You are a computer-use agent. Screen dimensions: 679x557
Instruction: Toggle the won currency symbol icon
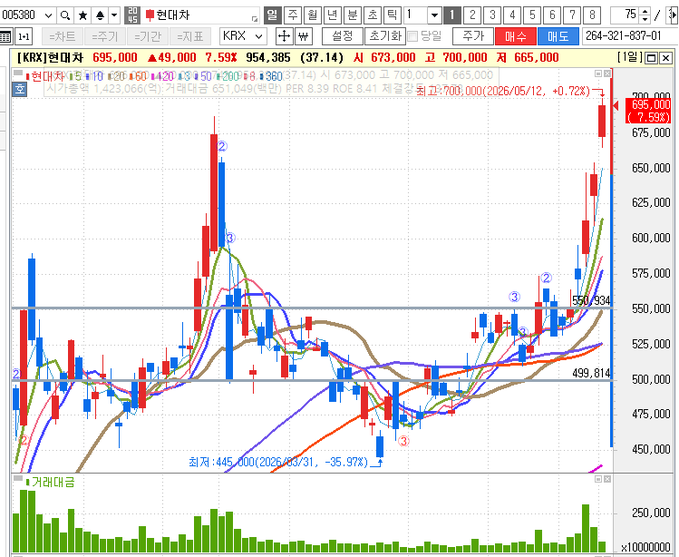tap(304, 36)
